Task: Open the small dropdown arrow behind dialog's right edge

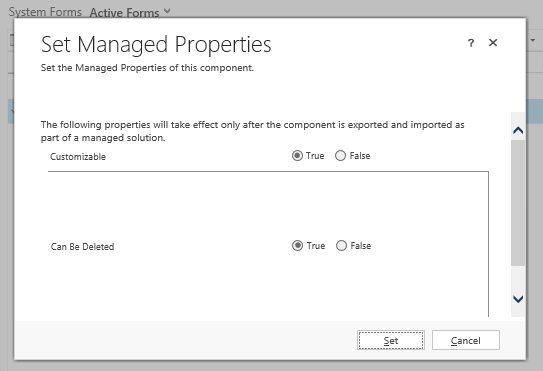Action: (x=533, y=40)
